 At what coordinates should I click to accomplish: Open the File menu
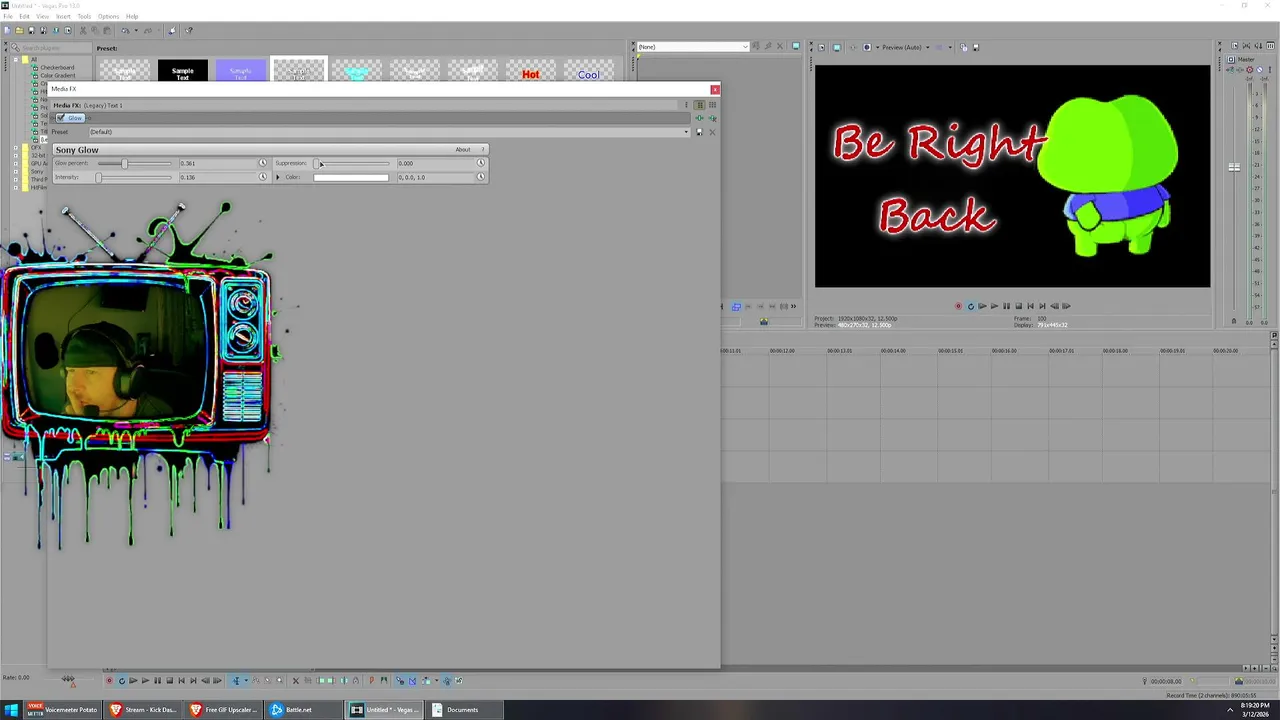pos(8,16)
